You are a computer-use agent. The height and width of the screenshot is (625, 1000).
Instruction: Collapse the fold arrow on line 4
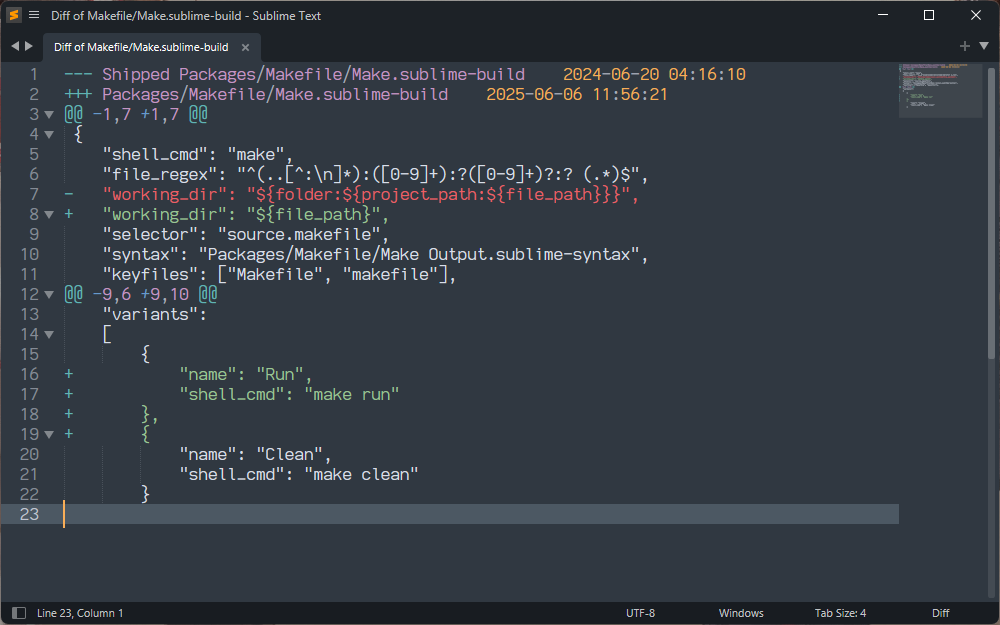click(49, 135)
